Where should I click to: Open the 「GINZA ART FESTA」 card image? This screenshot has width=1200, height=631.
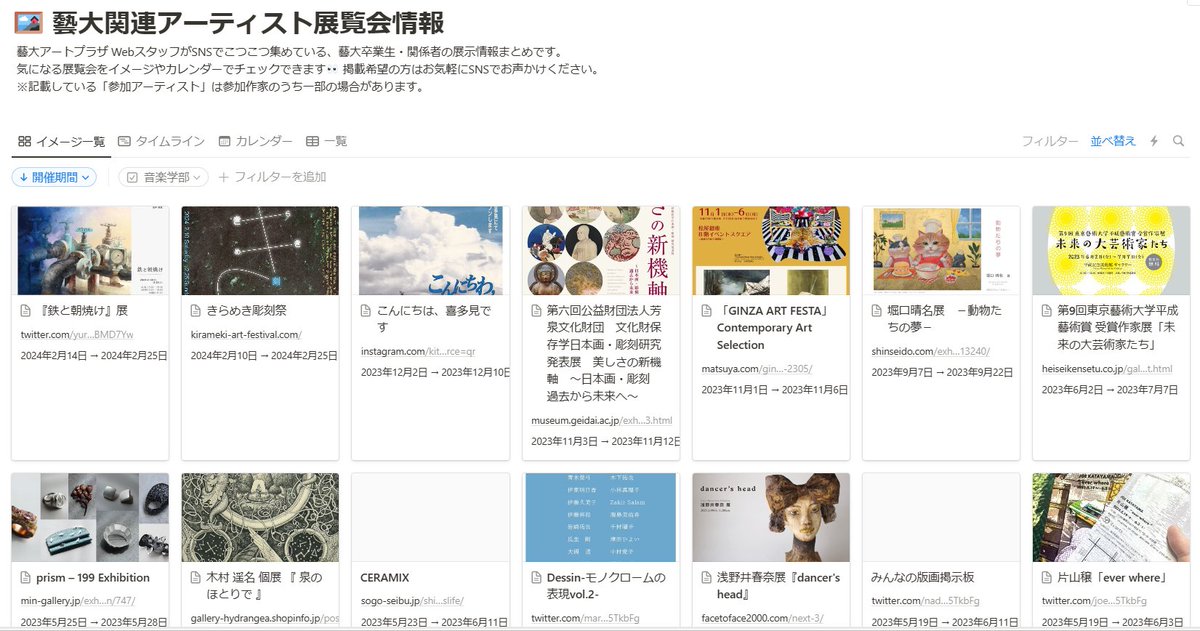(x=770, y=251)
